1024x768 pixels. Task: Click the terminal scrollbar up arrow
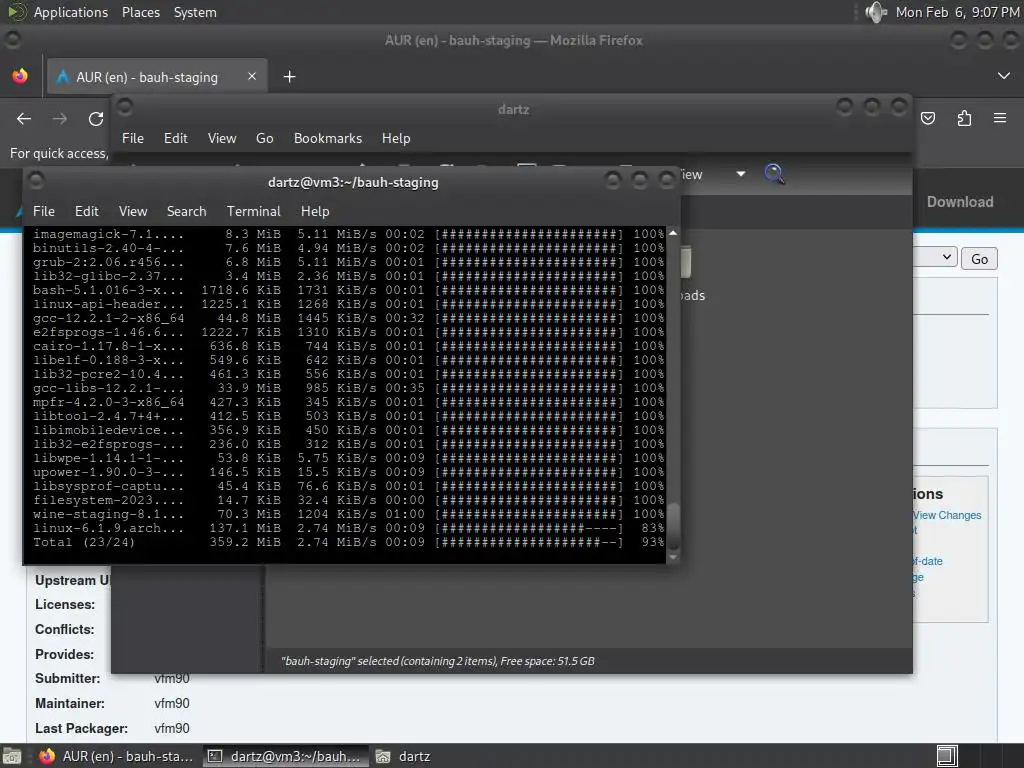tap(673, 233)
